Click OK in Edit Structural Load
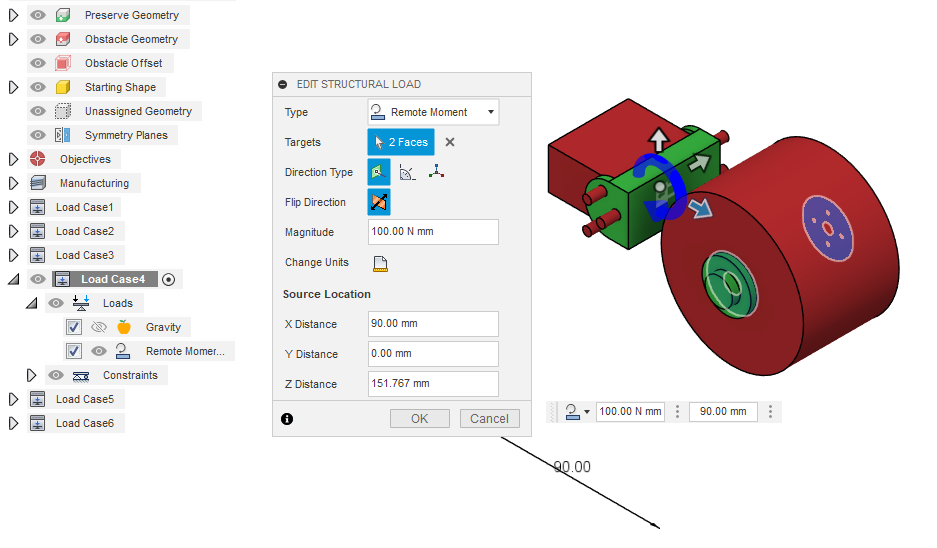This screenshot has width=937, height=548. (x=419, y=418)
